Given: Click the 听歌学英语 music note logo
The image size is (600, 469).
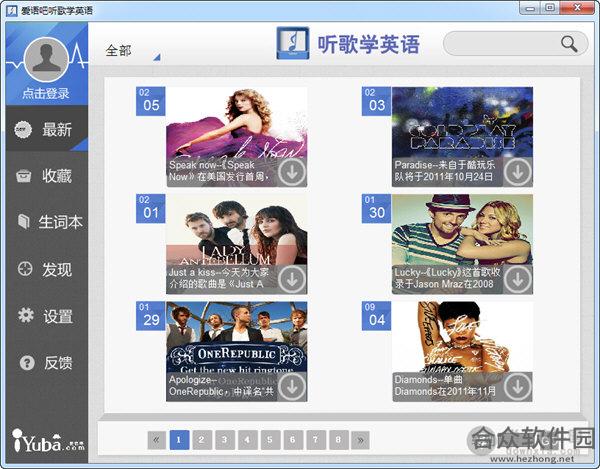Looking at the screenshot, I should coord(293,43).
